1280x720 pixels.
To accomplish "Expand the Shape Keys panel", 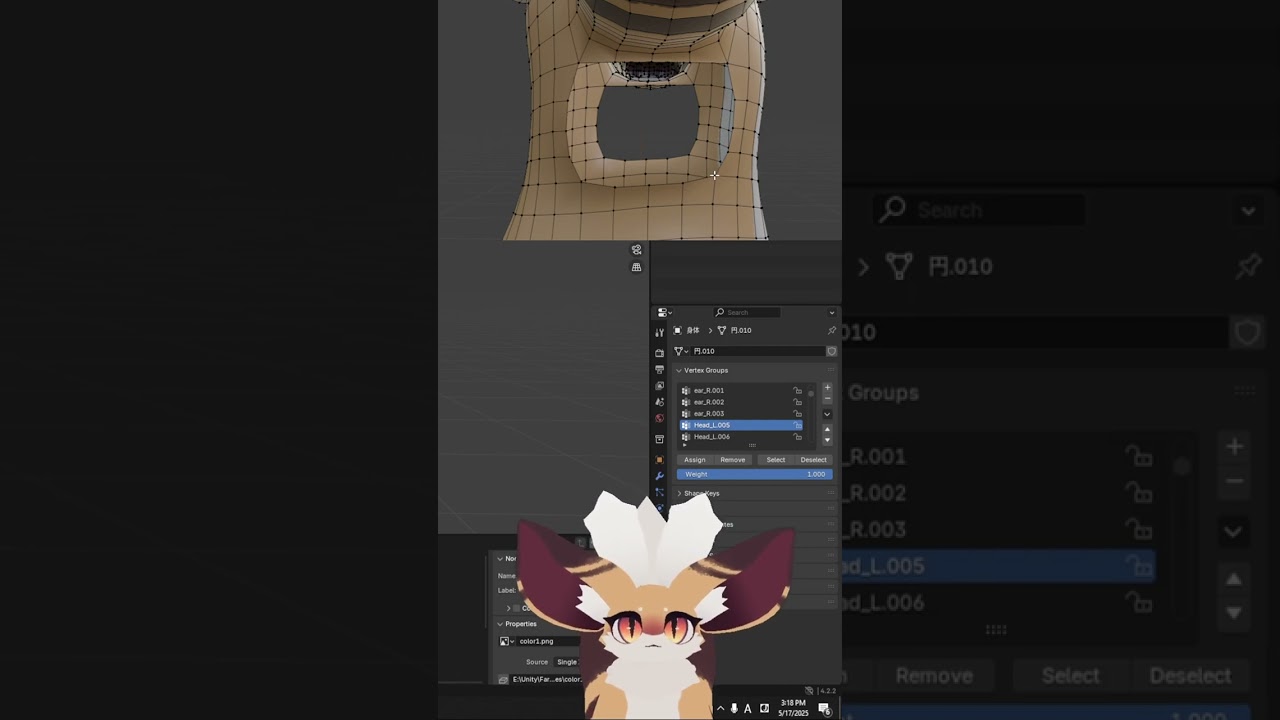I will 680,493.
